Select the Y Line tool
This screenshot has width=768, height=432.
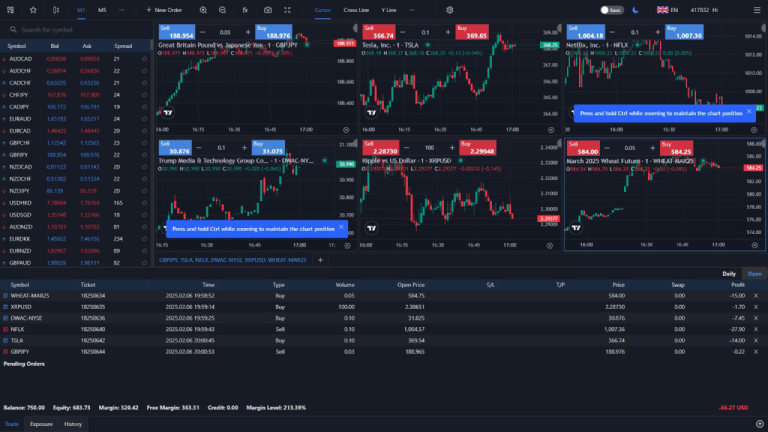coord(389,10)
